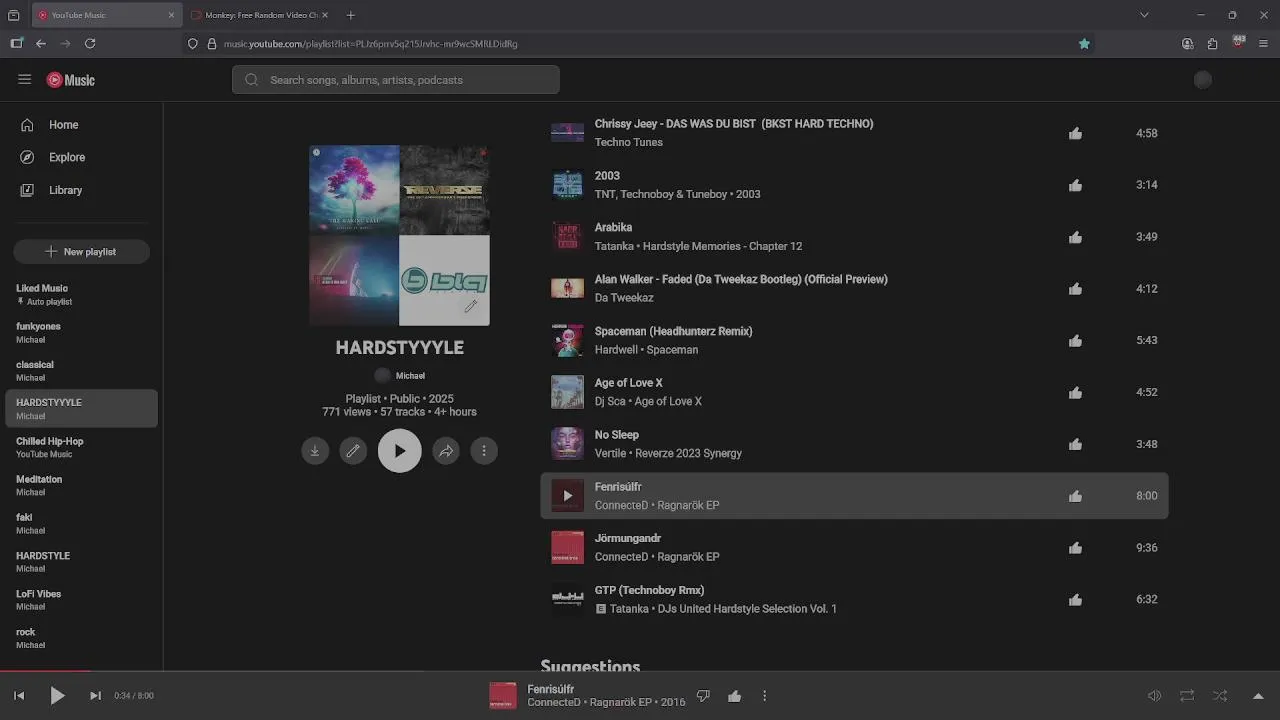Open the funkyones playlist

[81, 332]
